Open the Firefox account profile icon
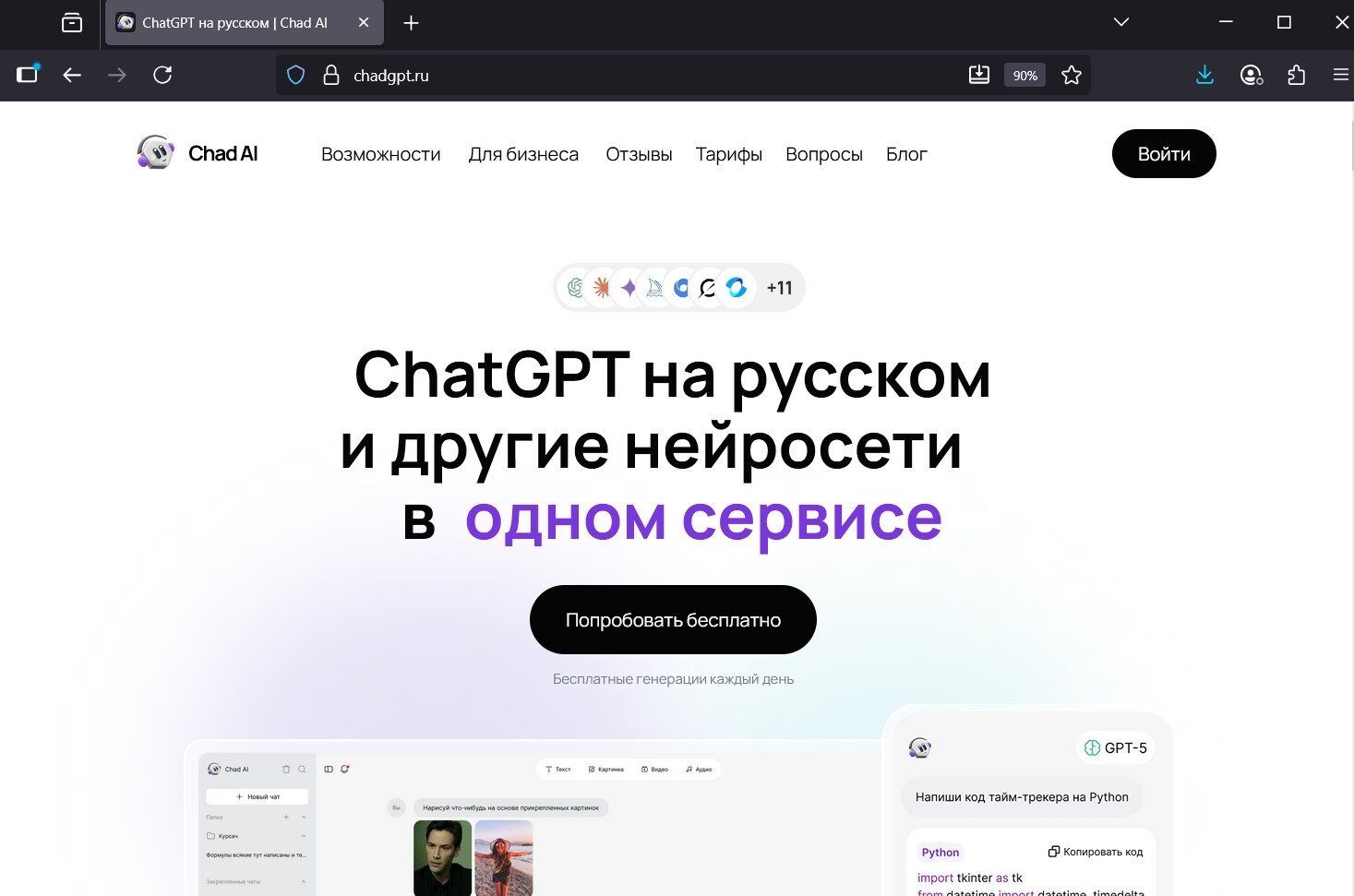This screenshot has width=1354, height=896. click(x=1251, y=76)
